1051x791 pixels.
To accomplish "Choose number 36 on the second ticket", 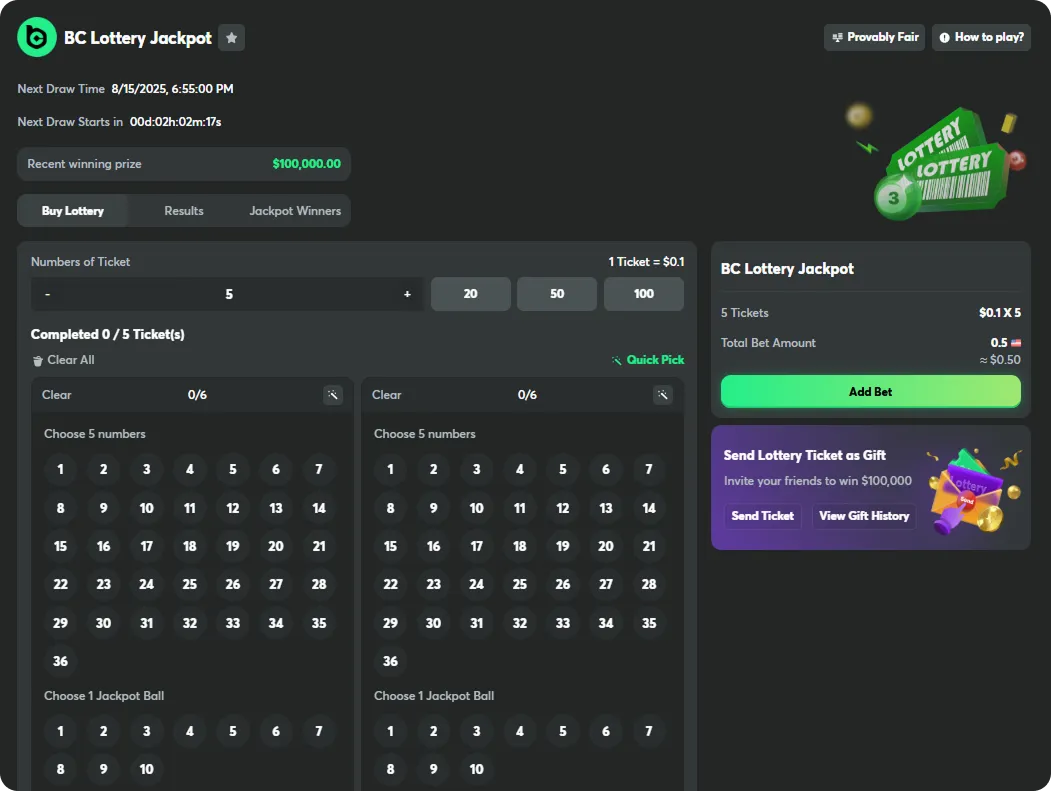I will tap(391, 662).
